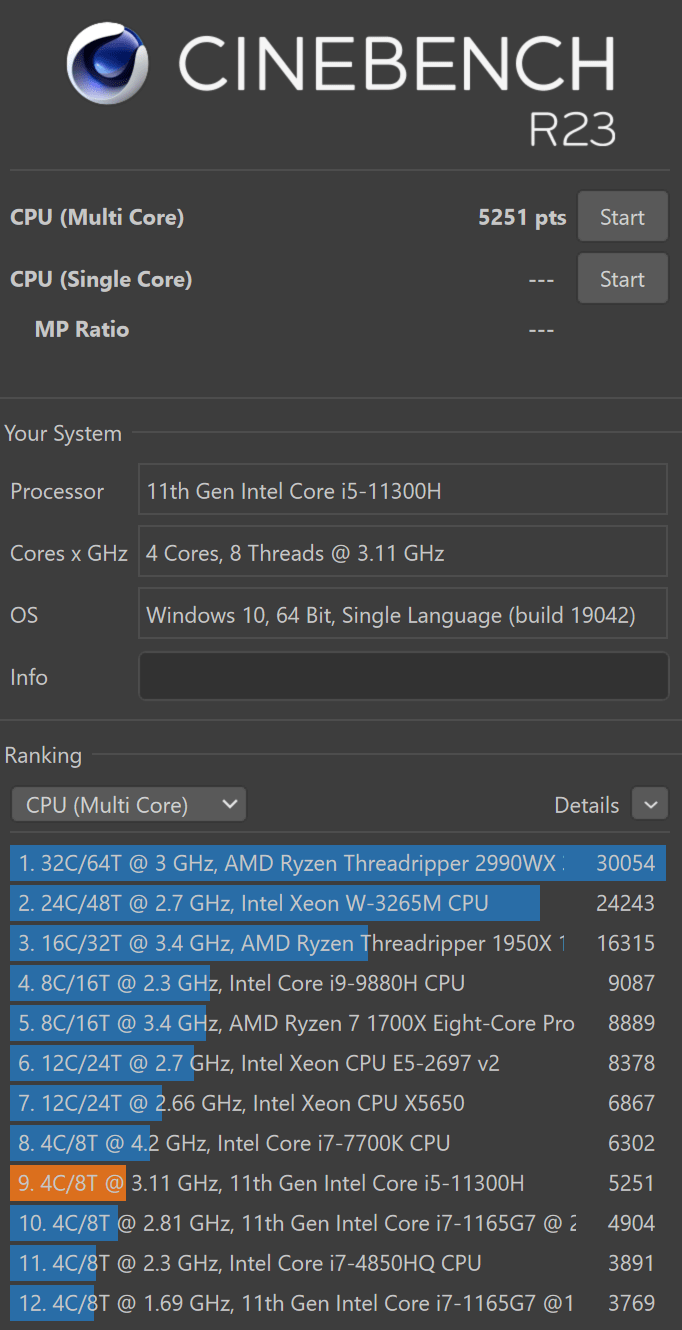Click the Cores x GHz value field
This screenshot has height=1330, width=682.
403,553
